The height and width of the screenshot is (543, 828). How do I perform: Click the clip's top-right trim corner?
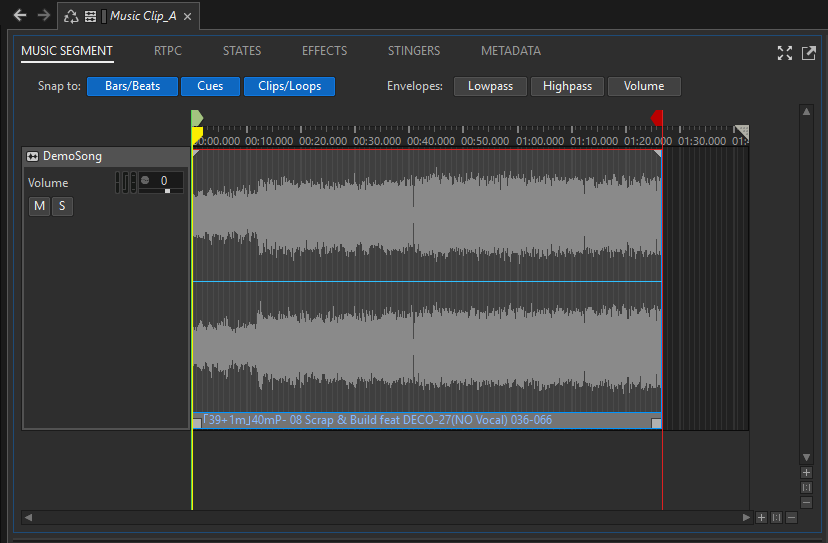click(x=658, y=153)
